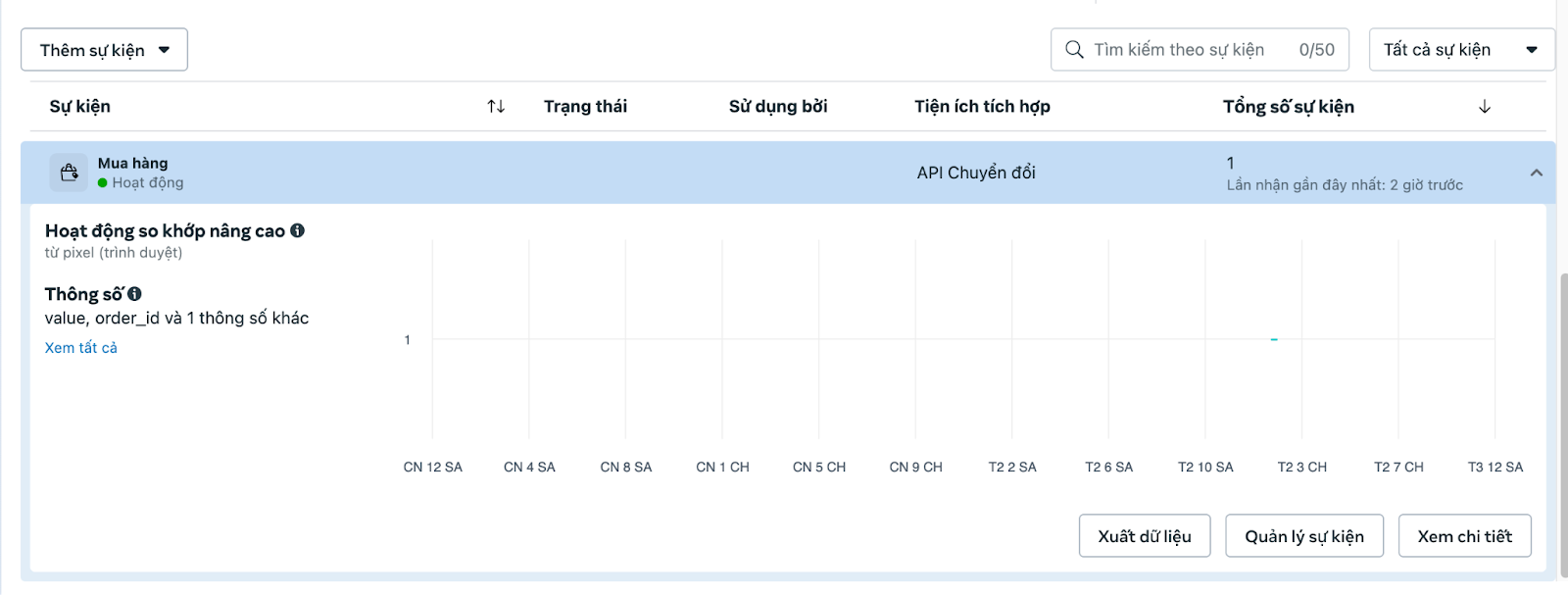Screen dimensions: 1568x595
Task: Click the Xuất dữ liệu button
Action: pyautogui.click(x=1145, y=536)
